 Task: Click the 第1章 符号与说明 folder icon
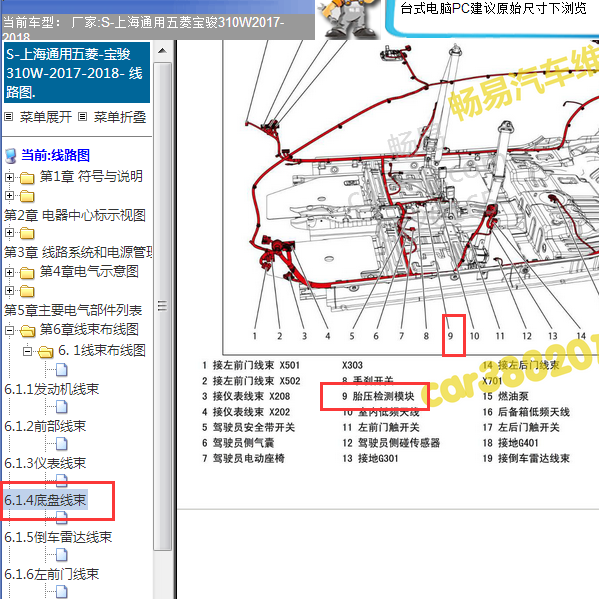(27, 178)
